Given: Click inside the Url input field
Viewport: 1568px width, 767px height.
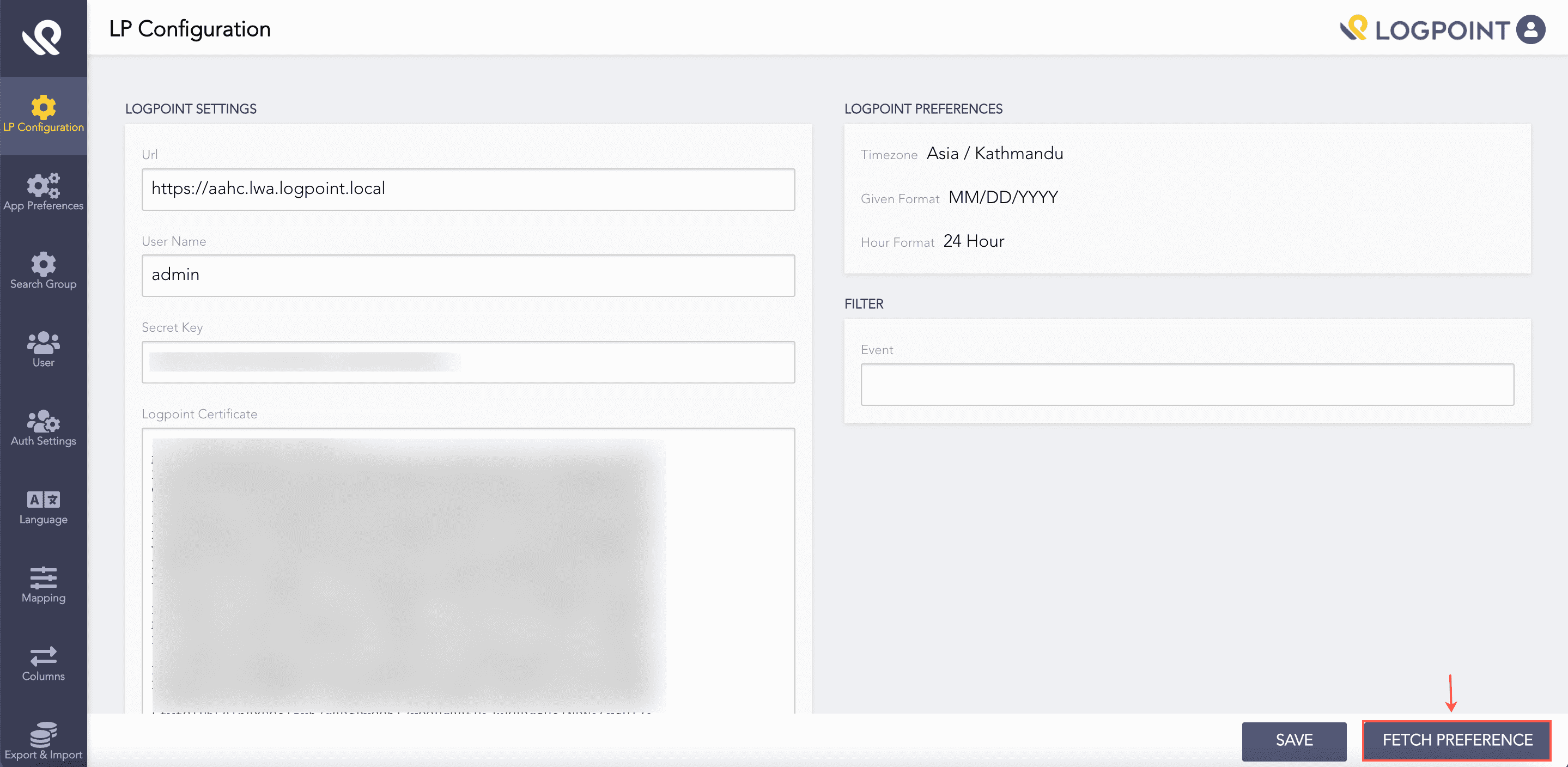Looking at the screenshot, I should [x=467, y=190].
